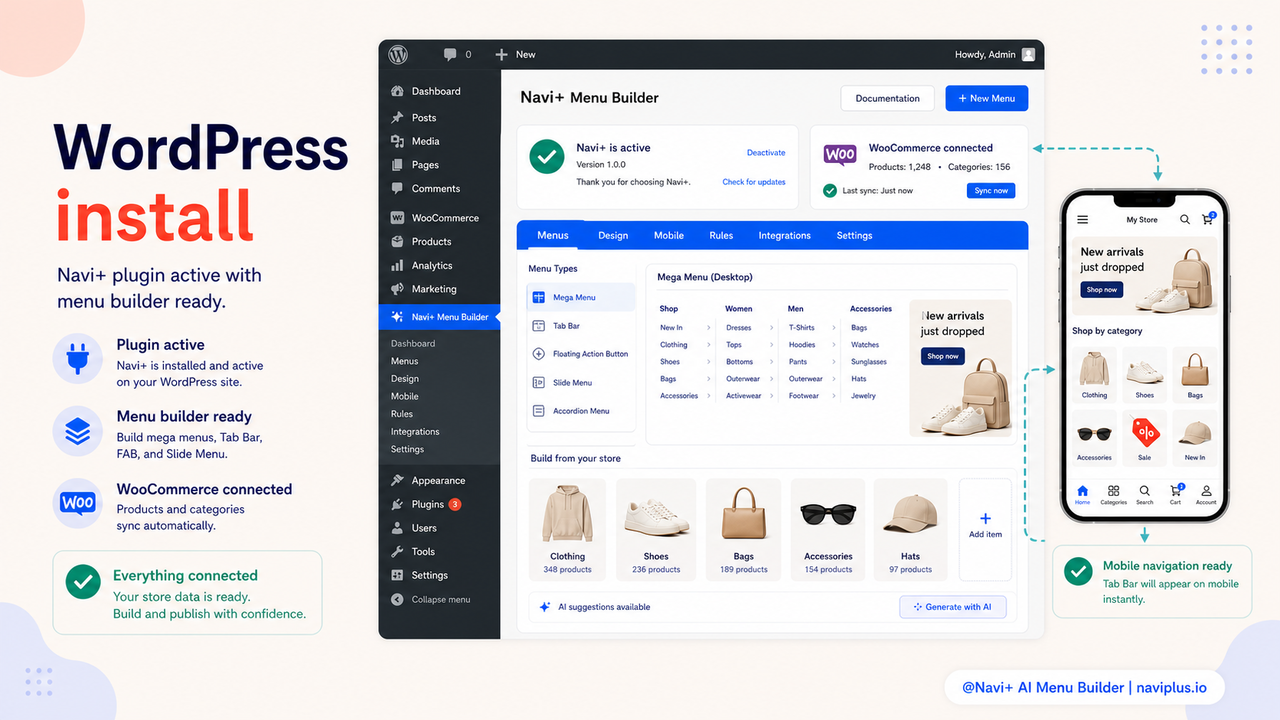Click the Tools wrench icon
The width and height of the screenshot is (1280, 720).
pos(397,551)
